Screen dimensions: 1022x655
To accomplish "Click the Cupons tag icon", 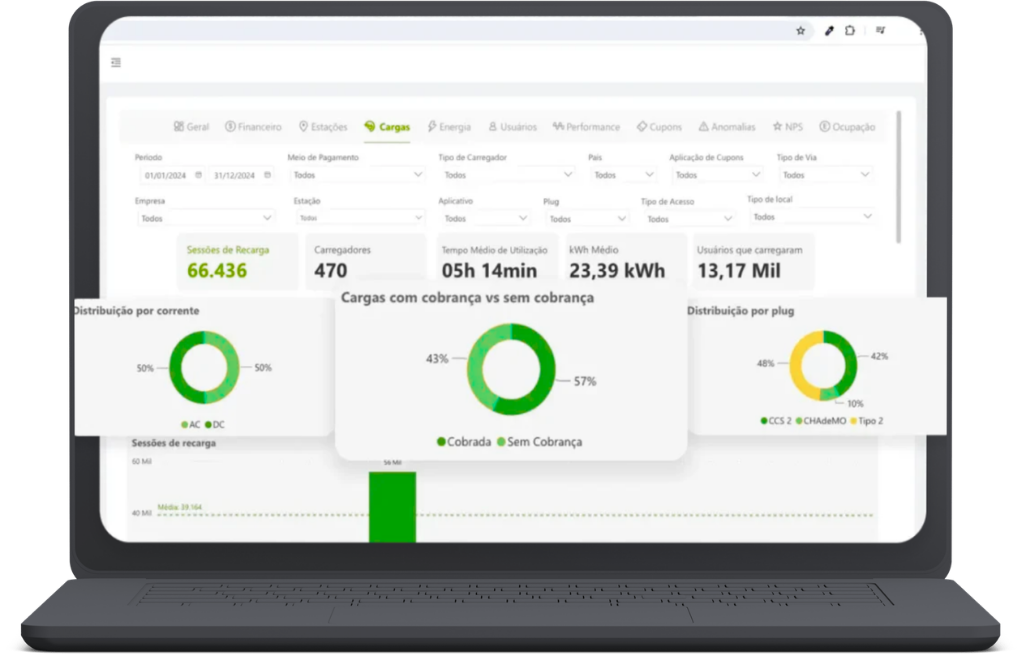I will pyautogui.click(x=641, y=126).
